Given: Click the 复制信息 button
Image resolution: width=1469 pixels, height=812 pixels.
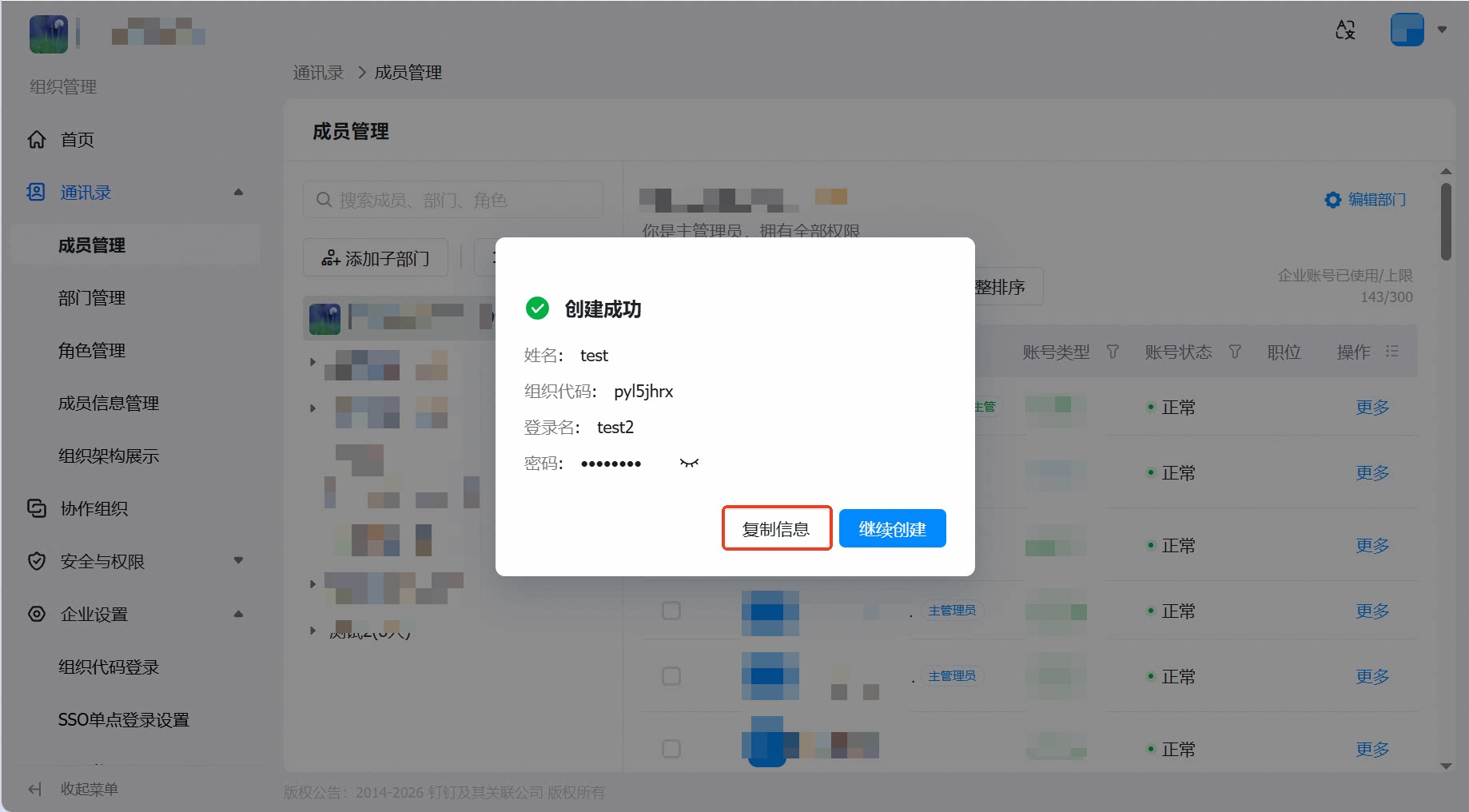Looking at the screenshot, I should pos(776,529).
